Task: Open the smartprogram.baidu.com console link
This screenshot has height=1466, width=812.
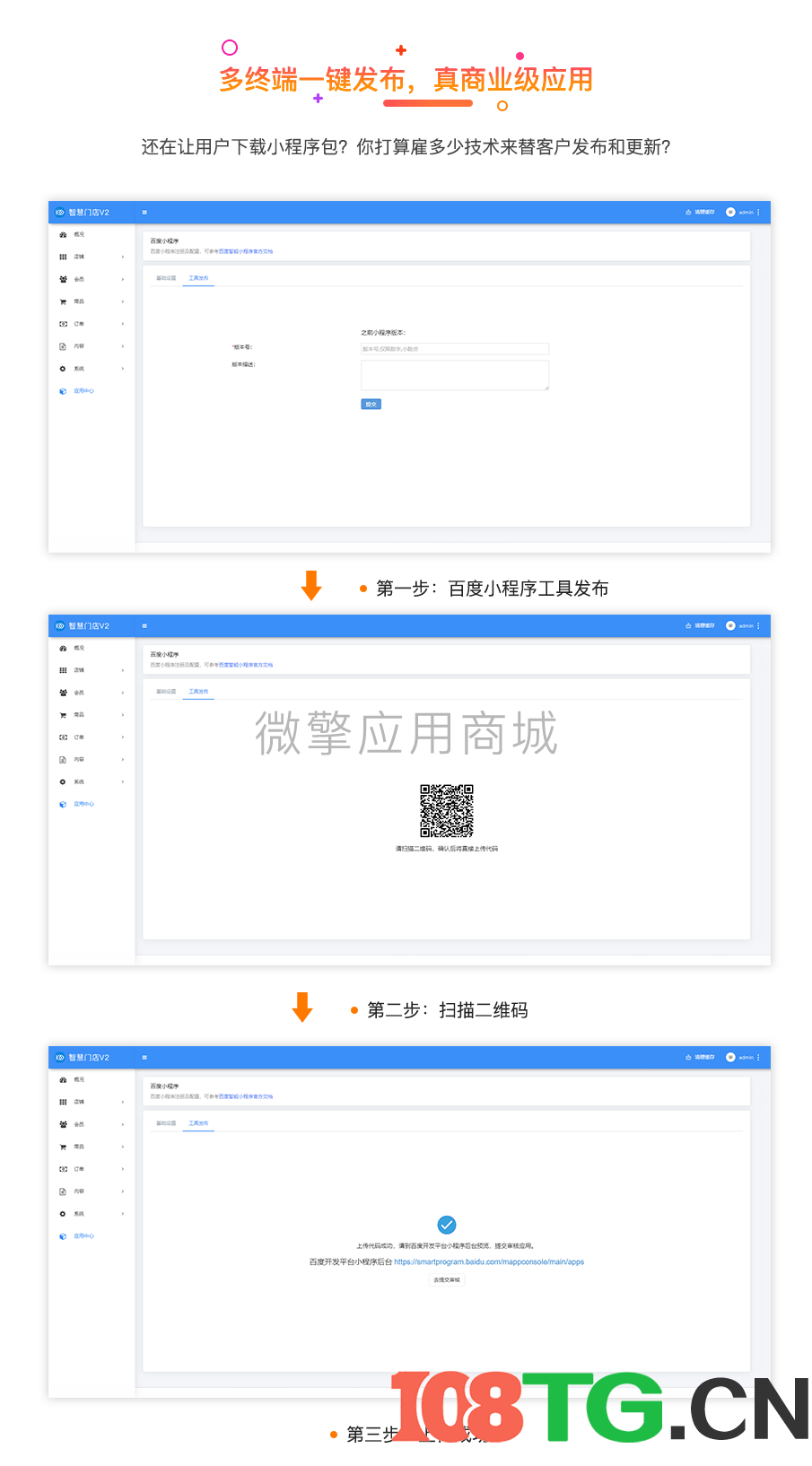Action: tap(489, 1262)
